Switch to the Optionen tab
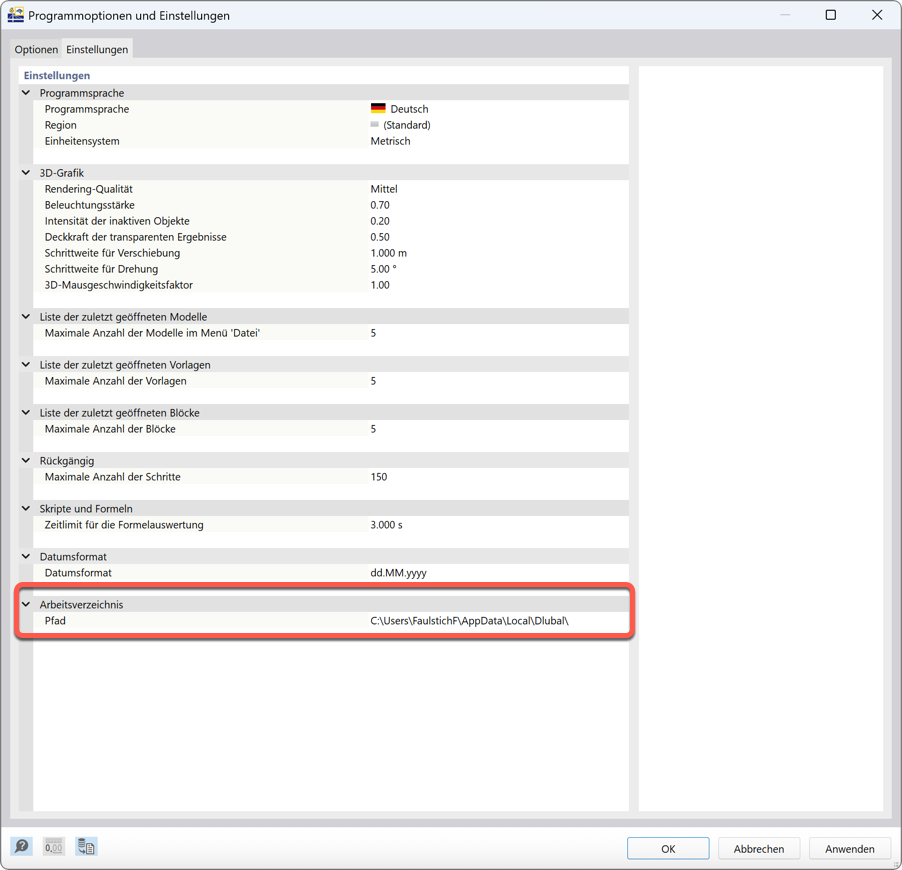The image size is (902, 870). (36, 49)
